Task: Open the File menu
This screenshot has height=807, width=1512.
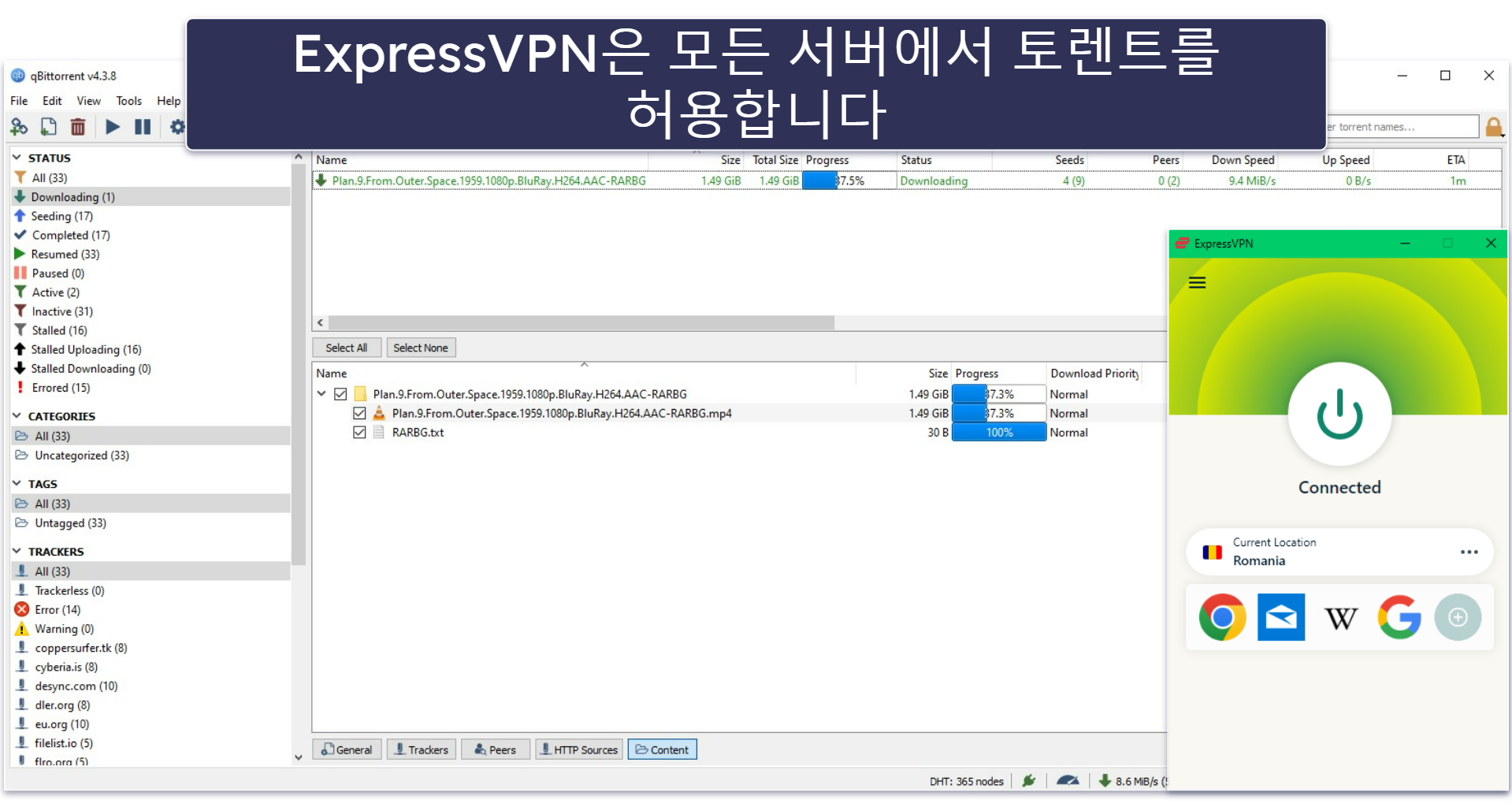Action: (19, 101)
